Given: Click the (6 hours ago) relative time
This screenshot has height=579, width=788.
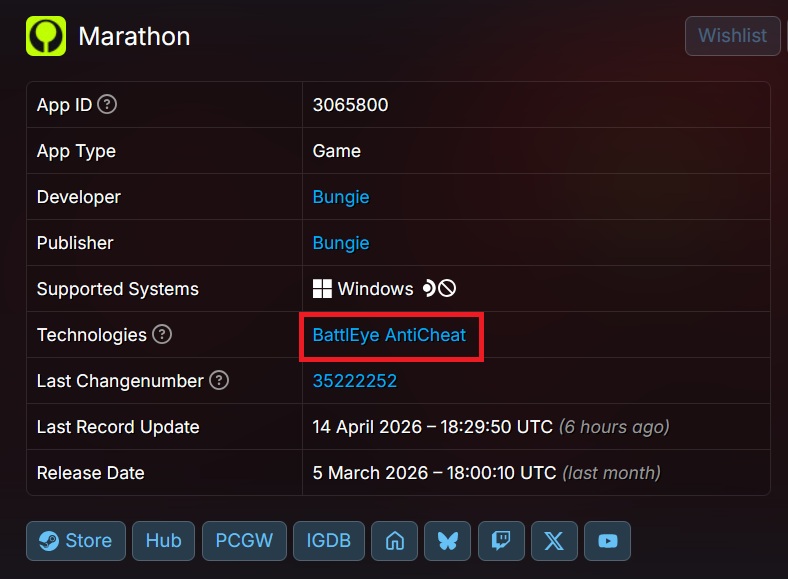Looking at the screenshot, I should pos(614,427).
